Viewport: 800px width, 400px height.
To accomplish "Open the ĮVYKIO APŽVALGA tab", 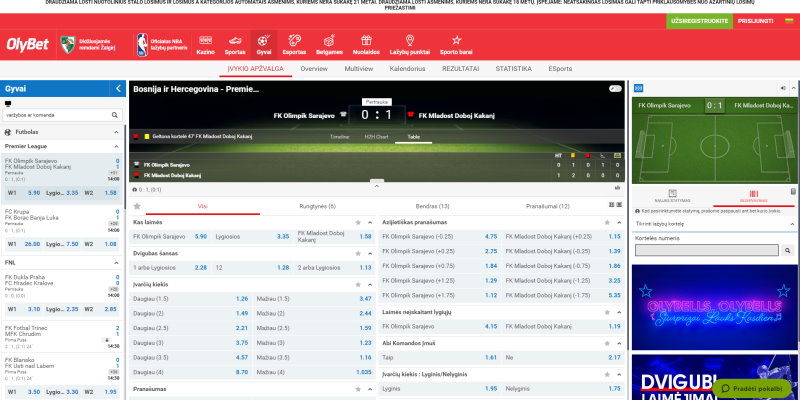I will [256, 68].
